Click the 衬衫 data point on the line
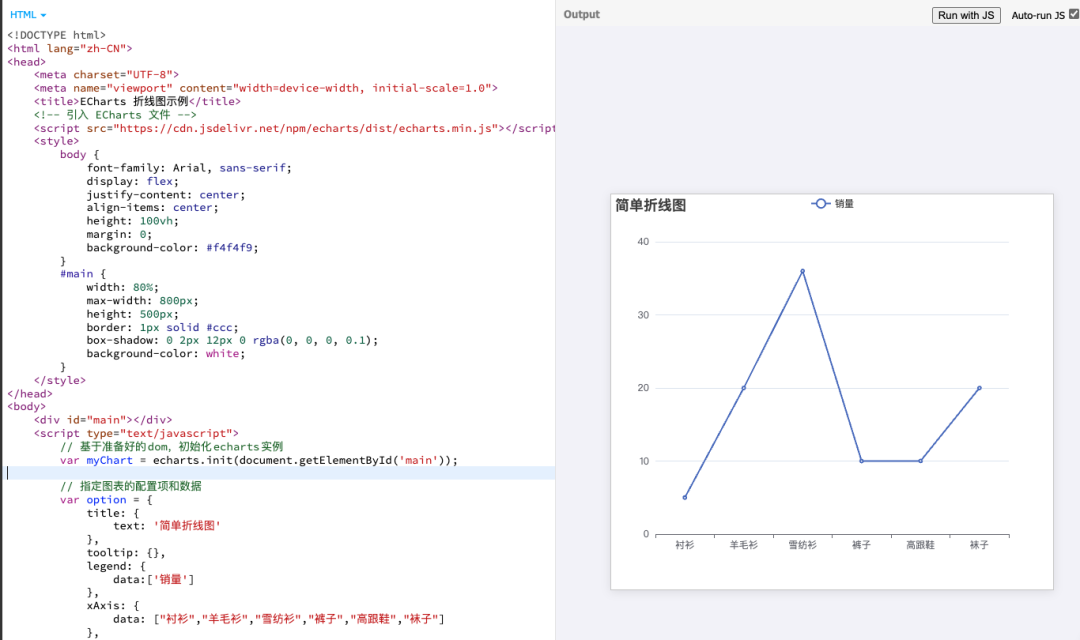Image resolution: width=1080 pixels, height=640 pixels. [x=685, y=497]
